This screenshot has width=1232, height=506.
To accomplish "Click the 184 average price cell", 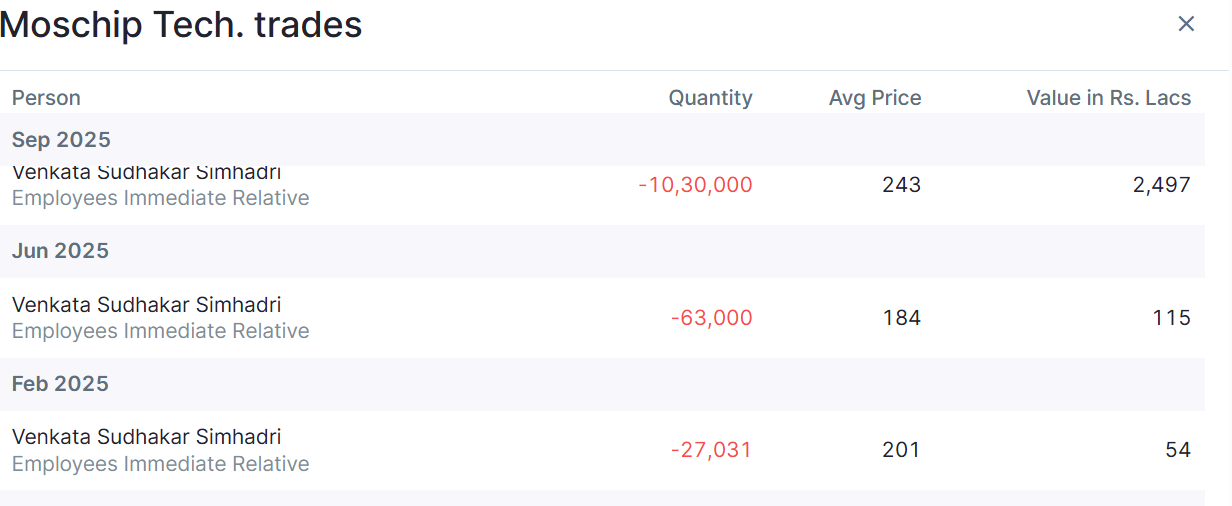I will coord(901,318).
